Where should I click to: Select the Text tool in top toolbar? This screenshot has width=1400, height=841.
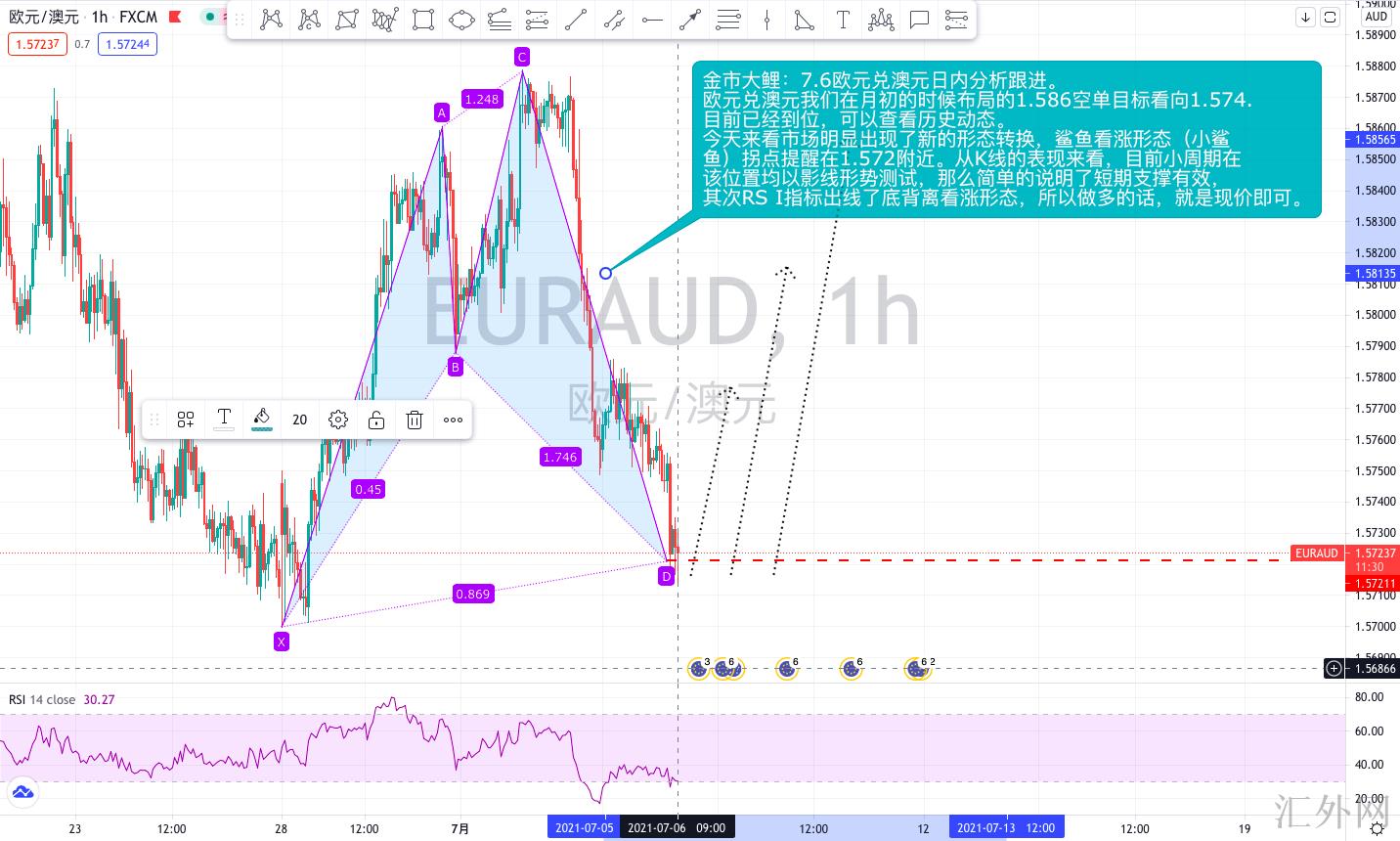[843, 19]
